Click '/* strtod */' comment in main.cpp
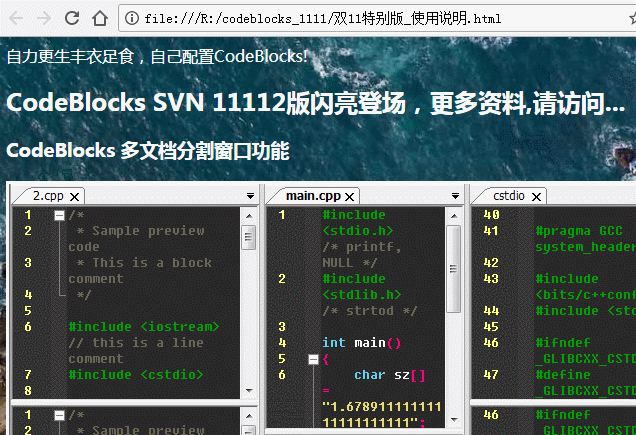This screenshot has height=435, width=636. (370, 311)
